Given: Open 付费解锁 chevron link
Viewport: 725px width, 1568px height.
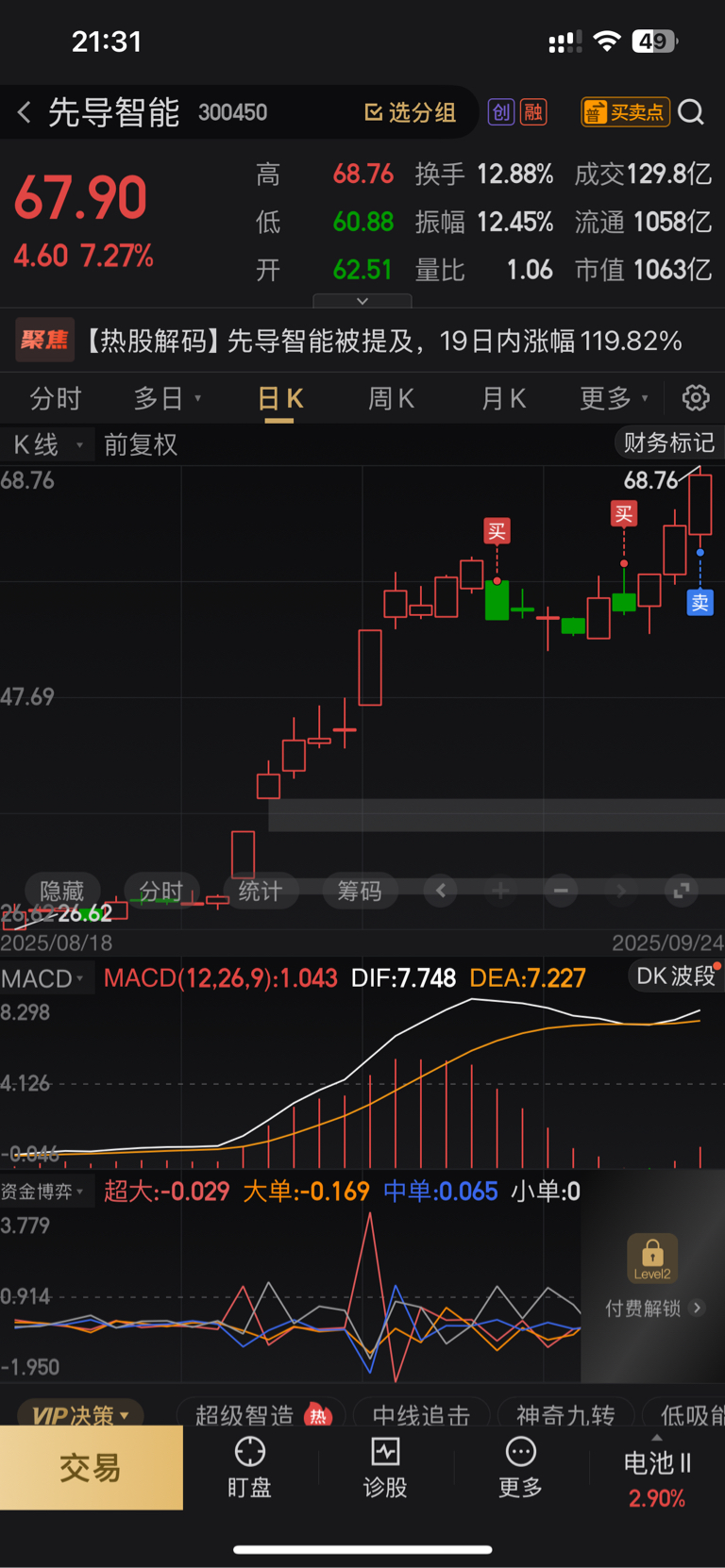Looking at the screenshot, I should pos(653,1308).
